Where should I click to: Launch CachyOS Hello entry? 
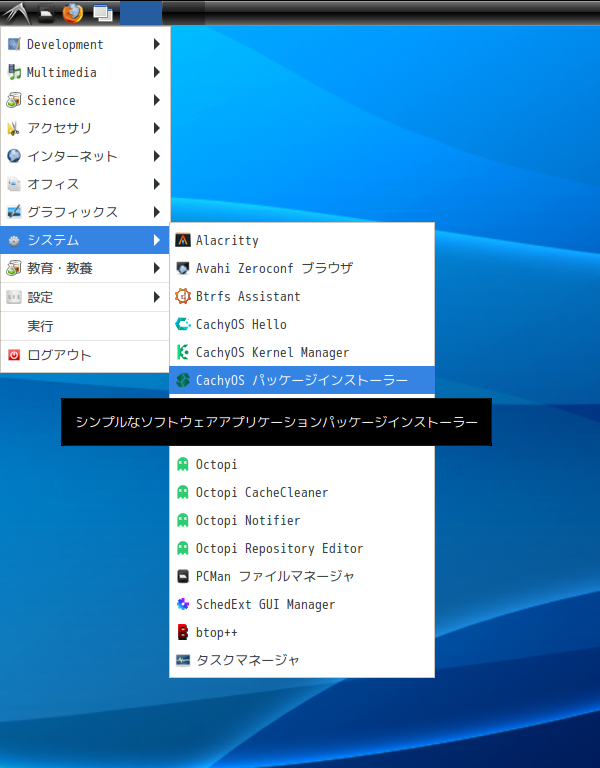click(x=302, y=324)
